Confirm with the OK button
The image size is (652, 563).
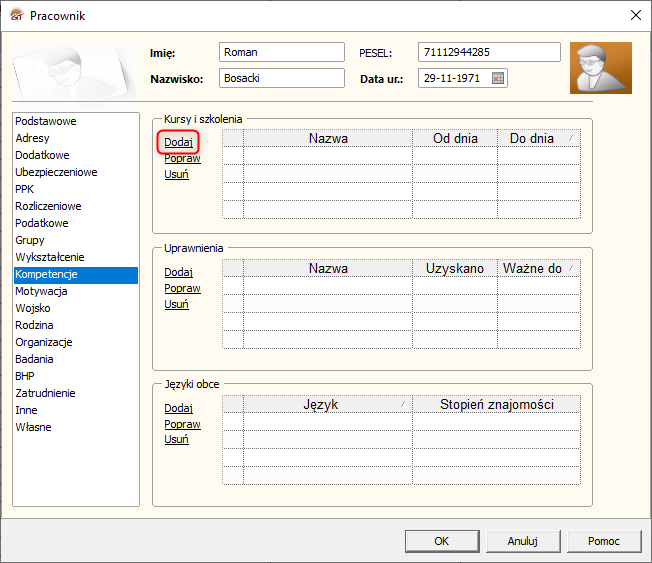point(442,541)
